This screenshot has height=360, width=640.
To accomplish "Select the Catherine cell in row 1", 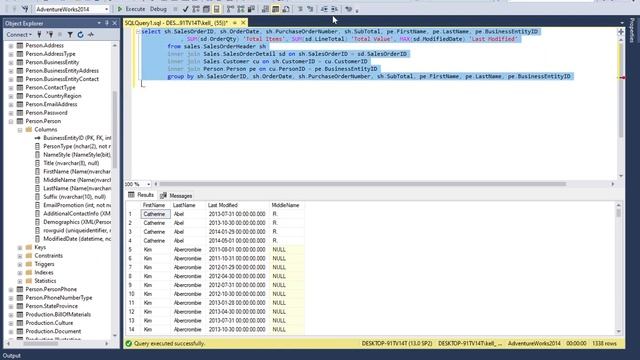I will tap(156, 214).
